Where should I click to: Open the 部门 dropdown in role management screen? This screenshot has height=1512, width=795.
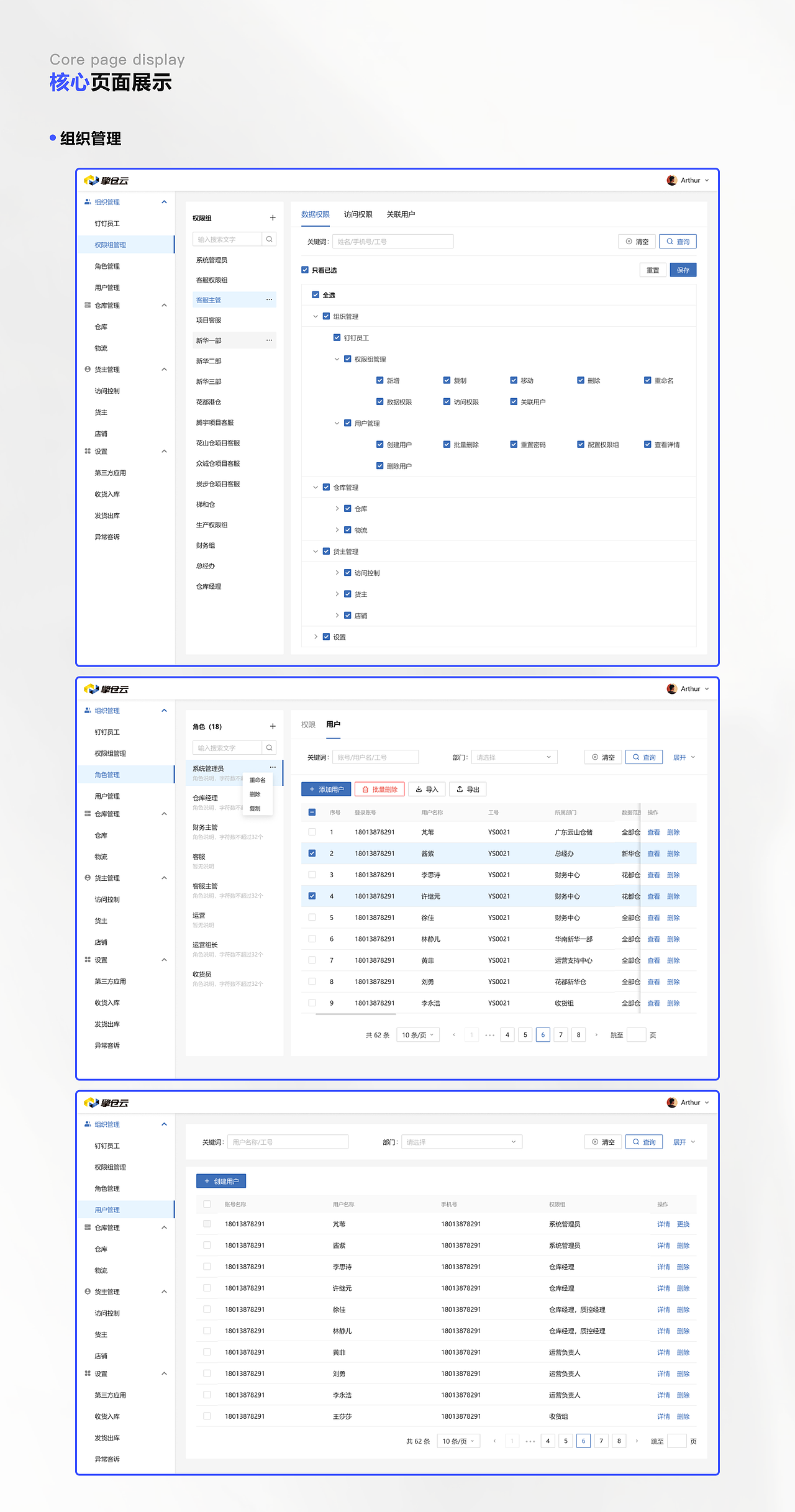click(x=514, y=757)
